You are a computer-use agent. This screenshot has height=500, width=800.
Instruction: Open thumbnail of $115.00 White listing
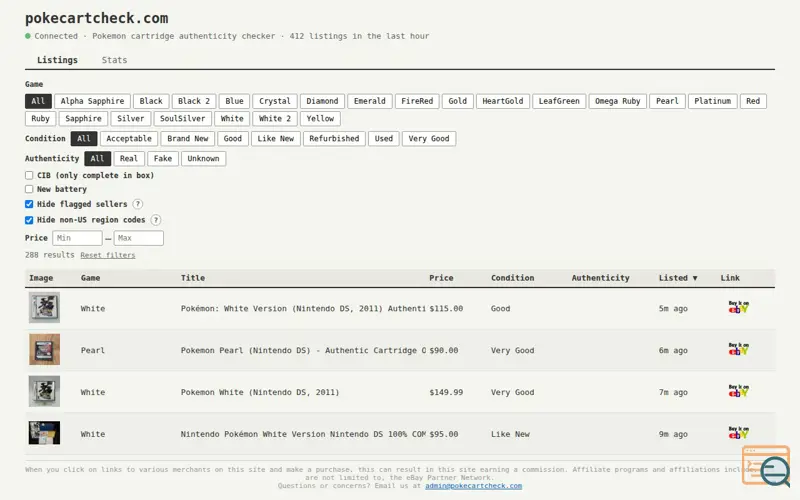click(44, 308)
